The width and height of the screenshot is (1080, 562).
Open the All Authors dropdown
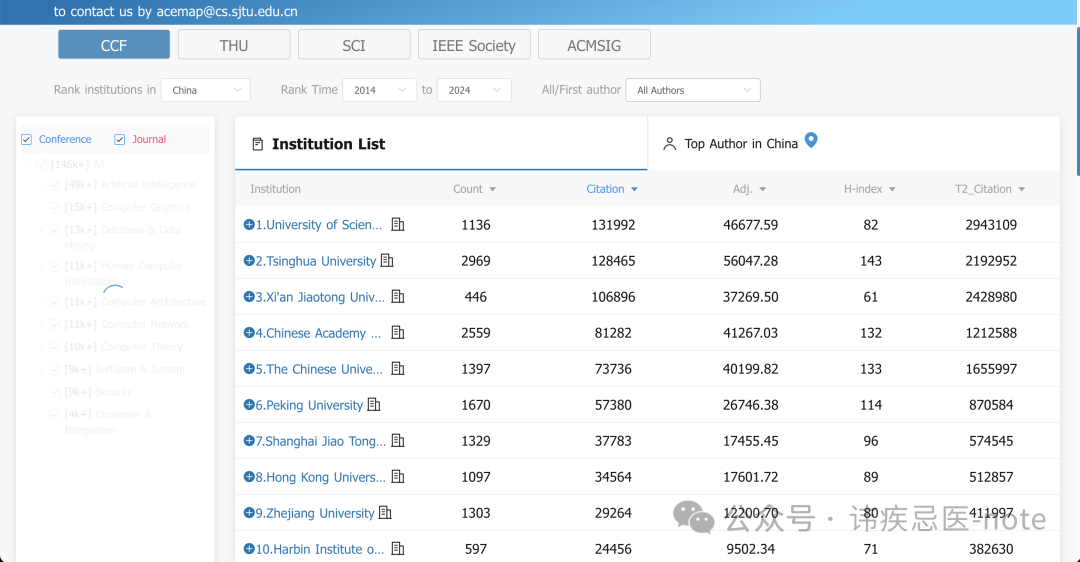[693, 90]
